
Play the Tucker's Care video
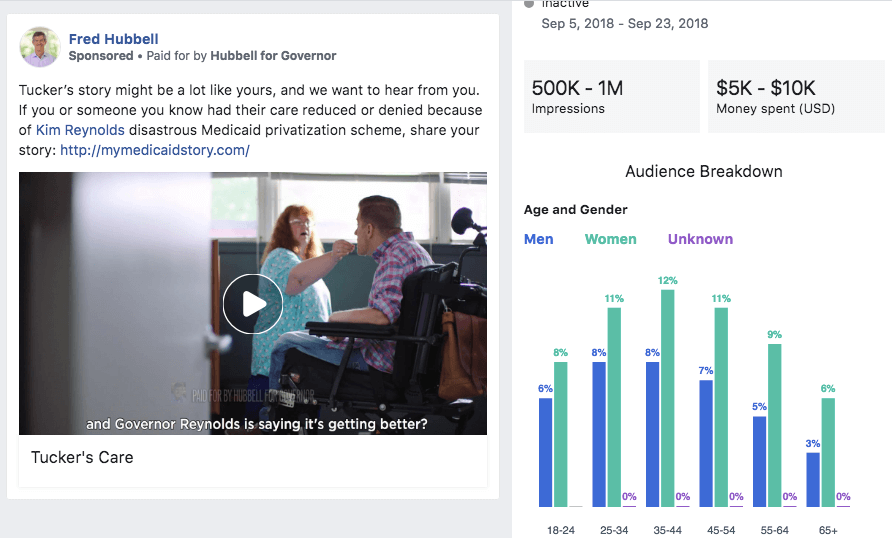pyautogui.click(x=252, y=304)
